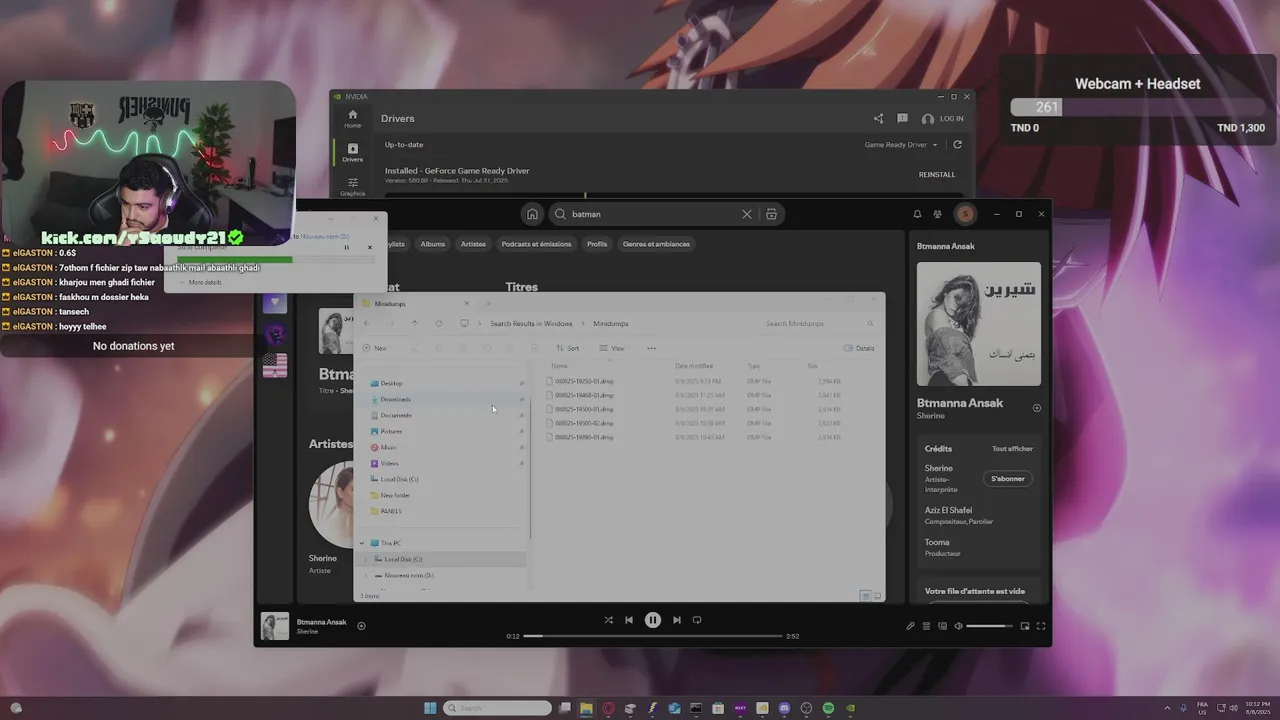
Task: Click REINSTALL for the GeForce driver
Action: pos(937,174)
